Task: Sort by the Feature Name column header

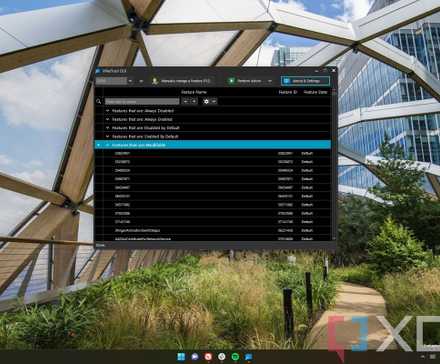Action: coord(194,92)
